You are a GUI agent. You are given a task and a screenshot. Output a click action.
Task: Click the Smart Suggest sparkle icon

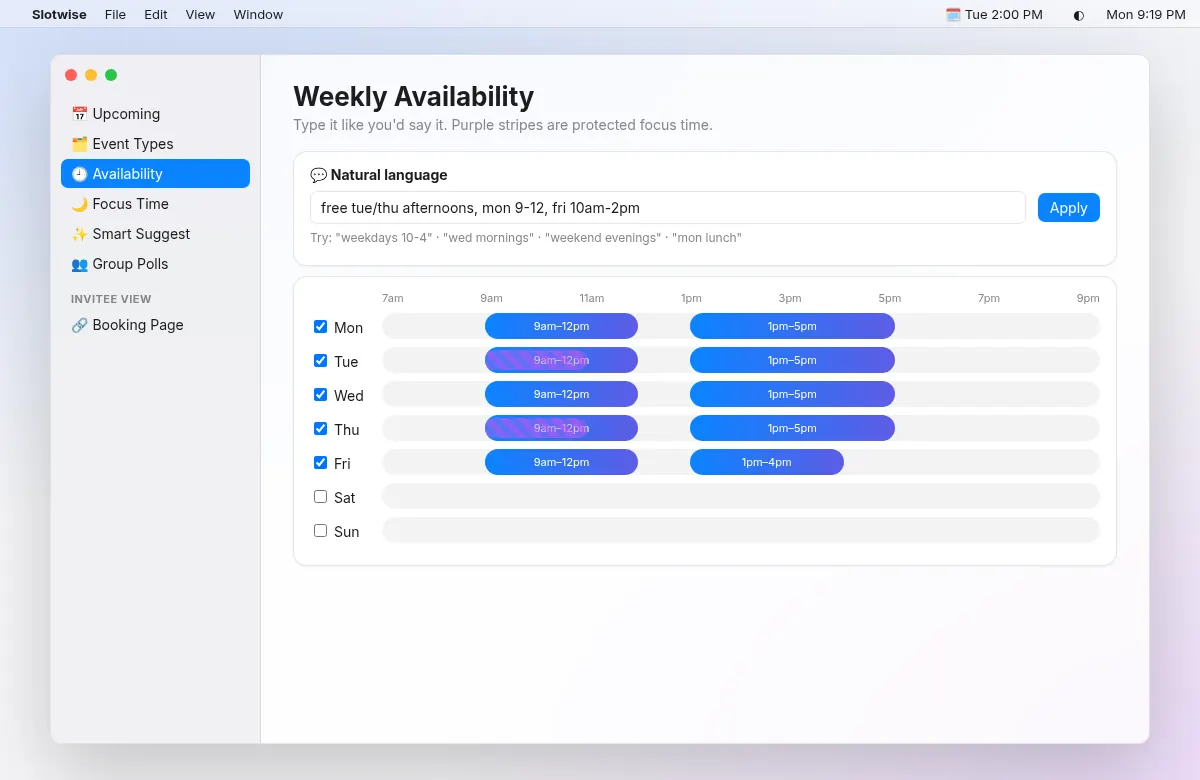coord(79,234)
